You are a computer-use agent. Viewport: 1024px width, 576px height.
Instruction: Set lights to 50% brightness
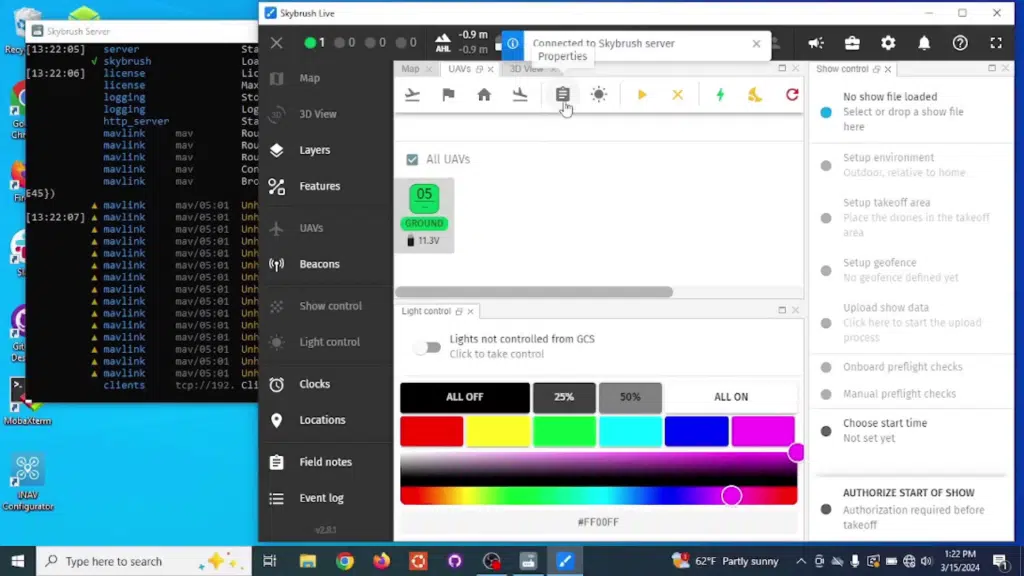click(x=630, y=397)
